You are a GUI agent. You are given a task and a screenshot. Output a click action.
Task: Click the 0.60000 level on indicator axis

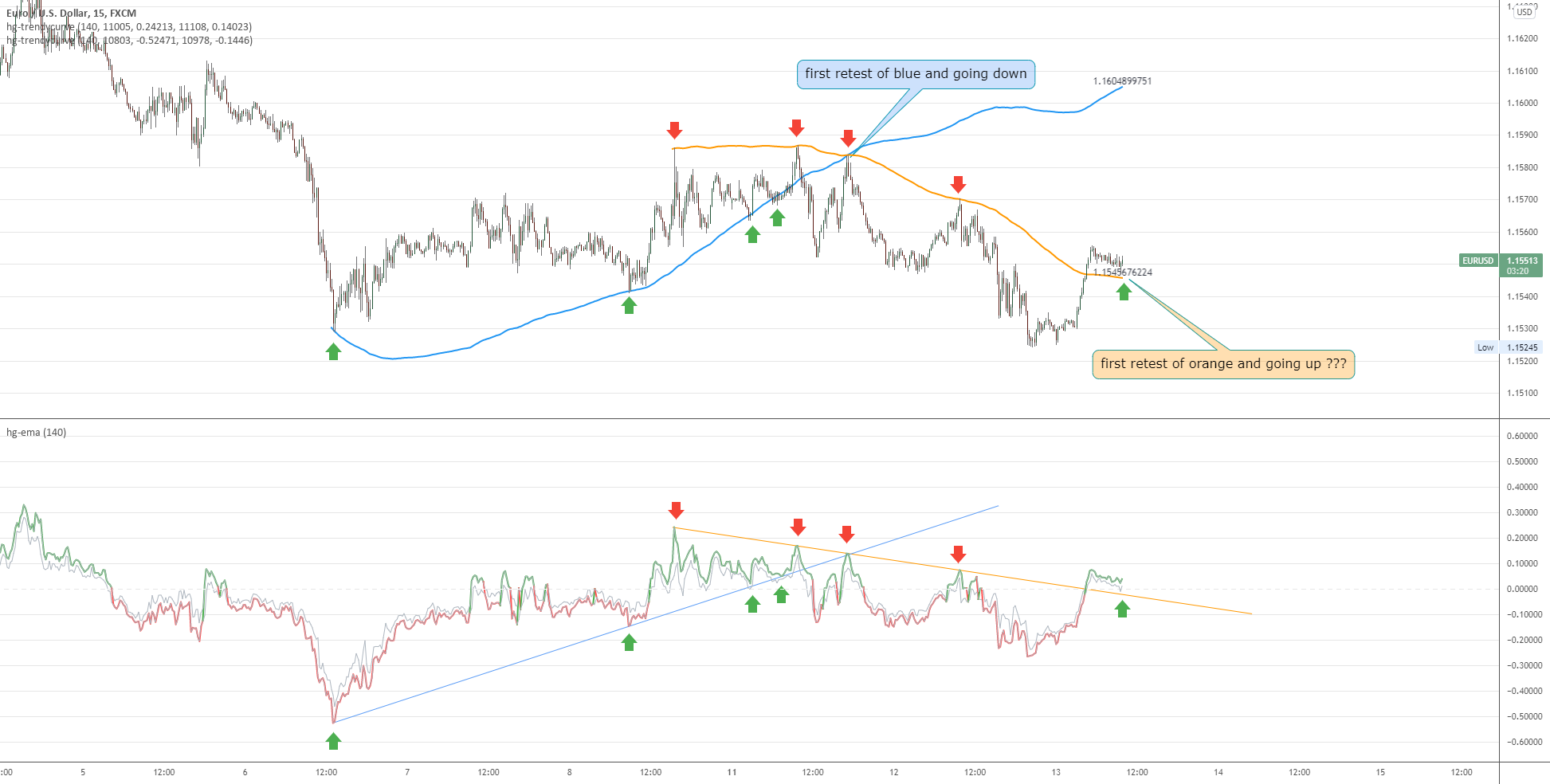click(x=1522, y=436)
